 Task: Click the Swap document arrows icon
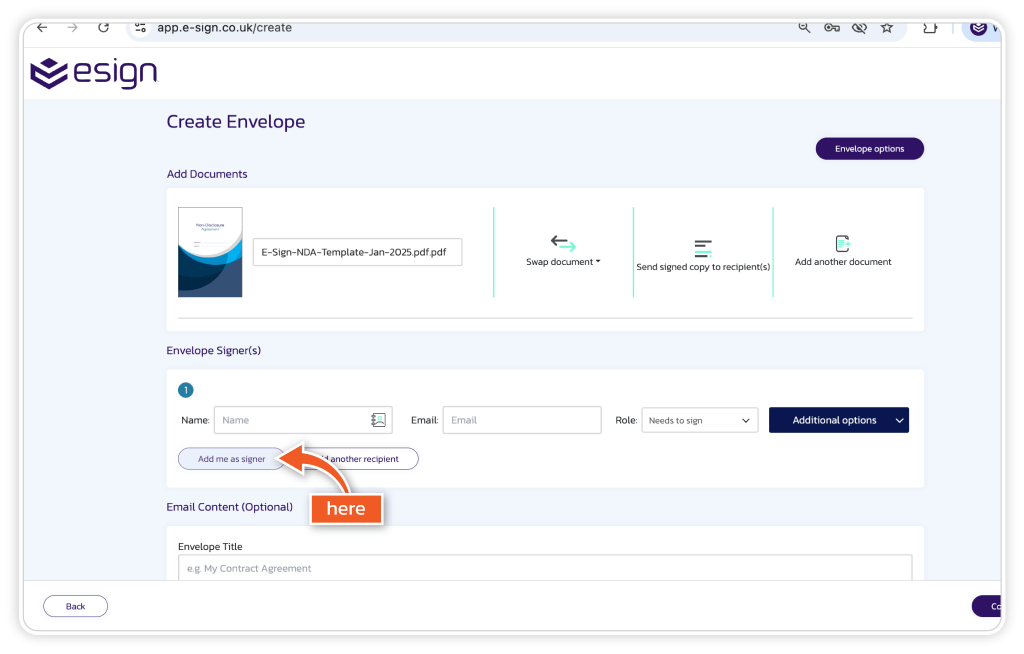pos(563,243)
